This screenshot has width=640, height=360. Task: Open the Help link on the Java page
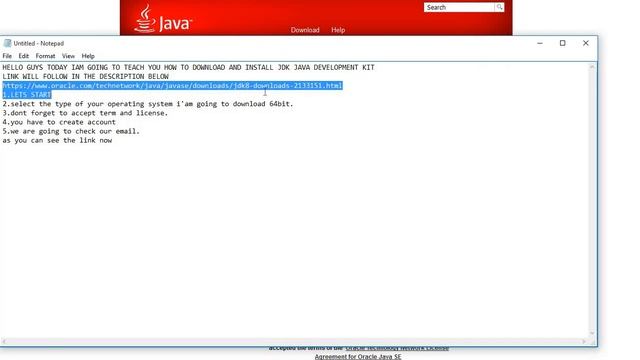tap(338, 30)
